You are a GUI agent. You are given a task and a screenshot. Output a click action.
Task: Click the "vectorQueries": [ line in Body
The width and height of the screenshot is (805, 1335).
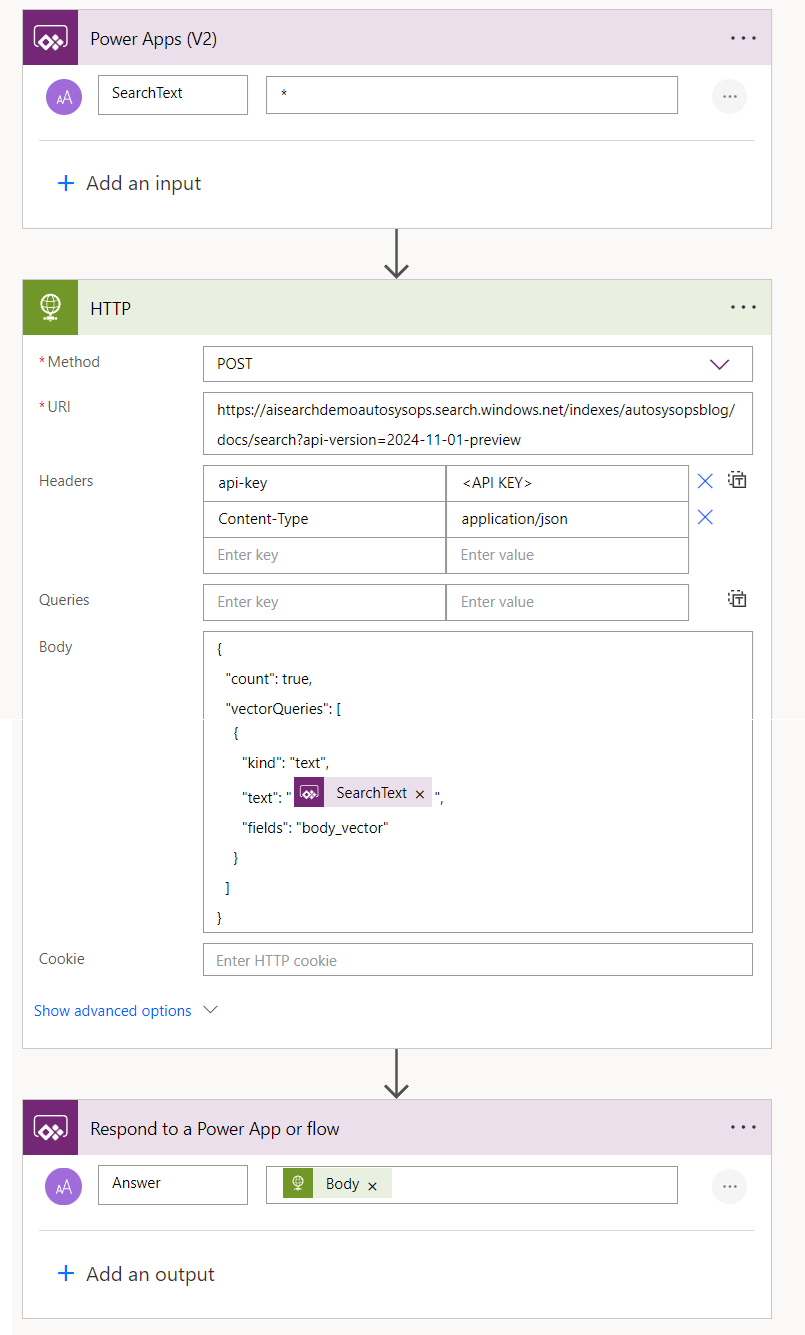tap(284, 709)
